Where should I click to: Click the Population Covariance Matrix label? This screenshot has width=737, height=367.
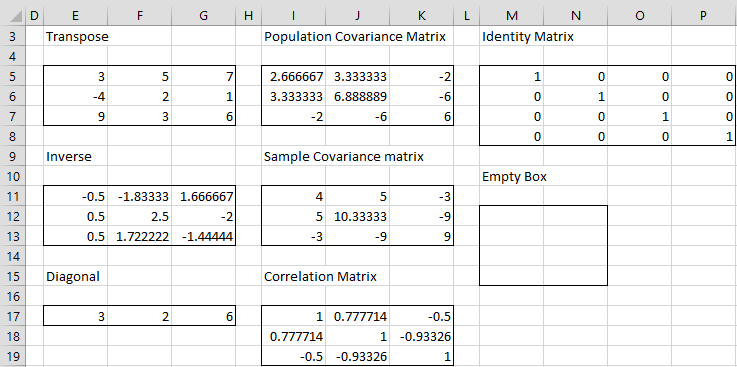[x=355, y=37]
